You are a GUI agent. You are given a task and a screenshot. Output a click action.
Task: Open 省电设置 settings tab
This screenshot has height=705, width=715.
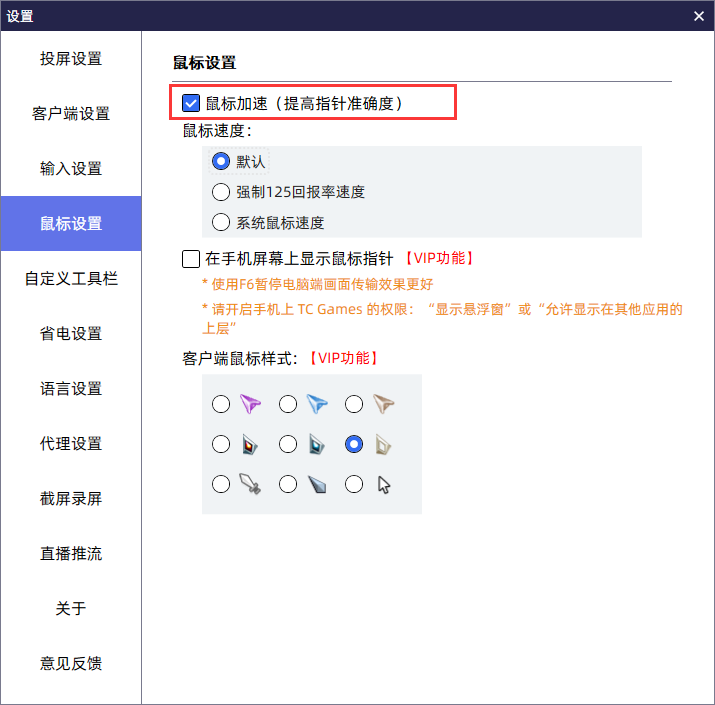pos(71,333)
